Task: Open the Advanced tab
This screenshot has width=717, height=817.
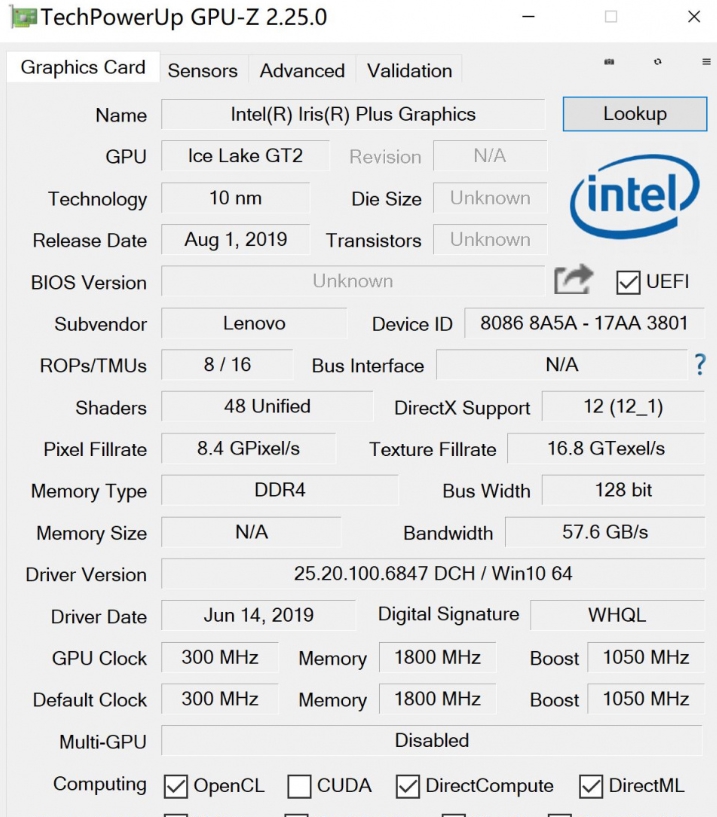Action: (302, 70)
